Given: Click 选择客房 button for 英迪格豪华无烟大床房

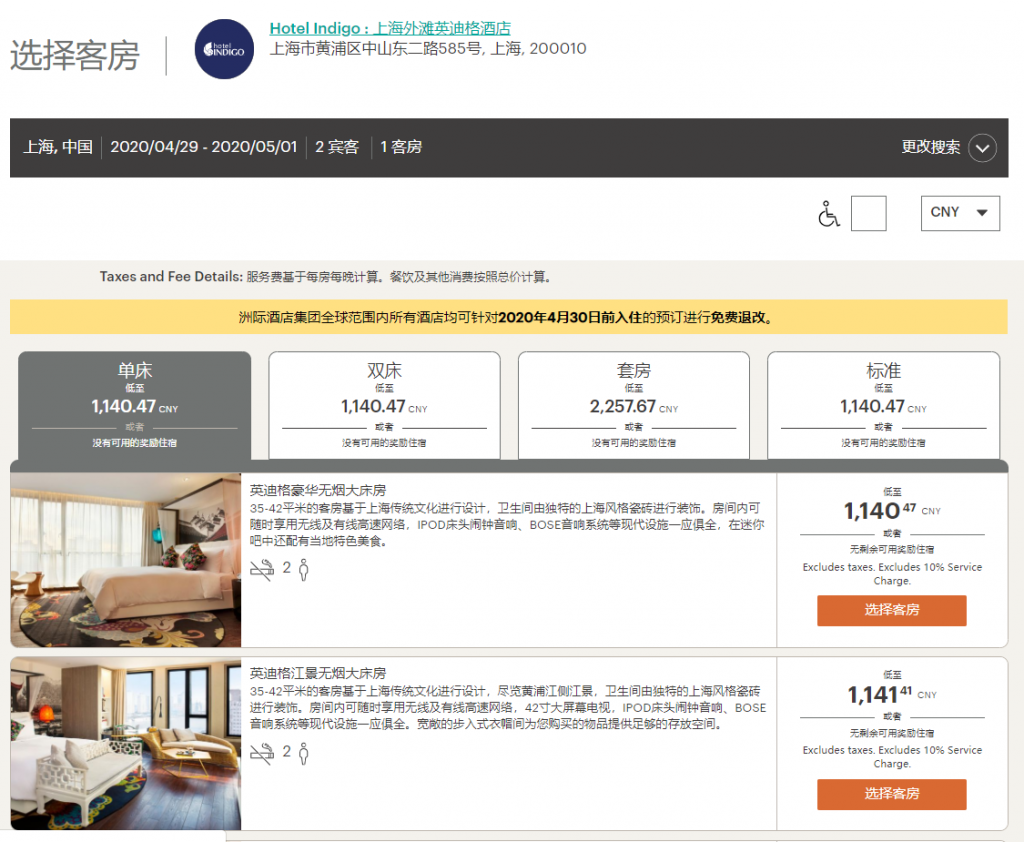Looking at the screenshot, I should (891, 610).
